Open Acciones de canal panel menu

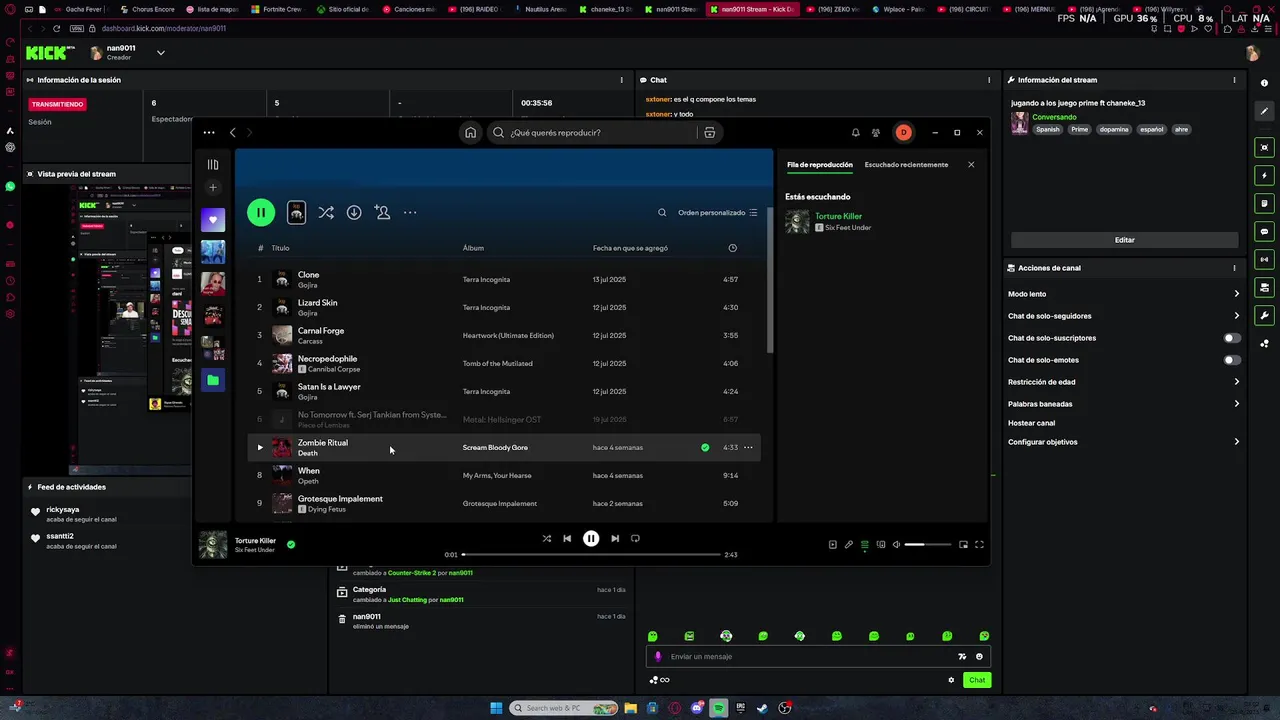click(1234, 268)
